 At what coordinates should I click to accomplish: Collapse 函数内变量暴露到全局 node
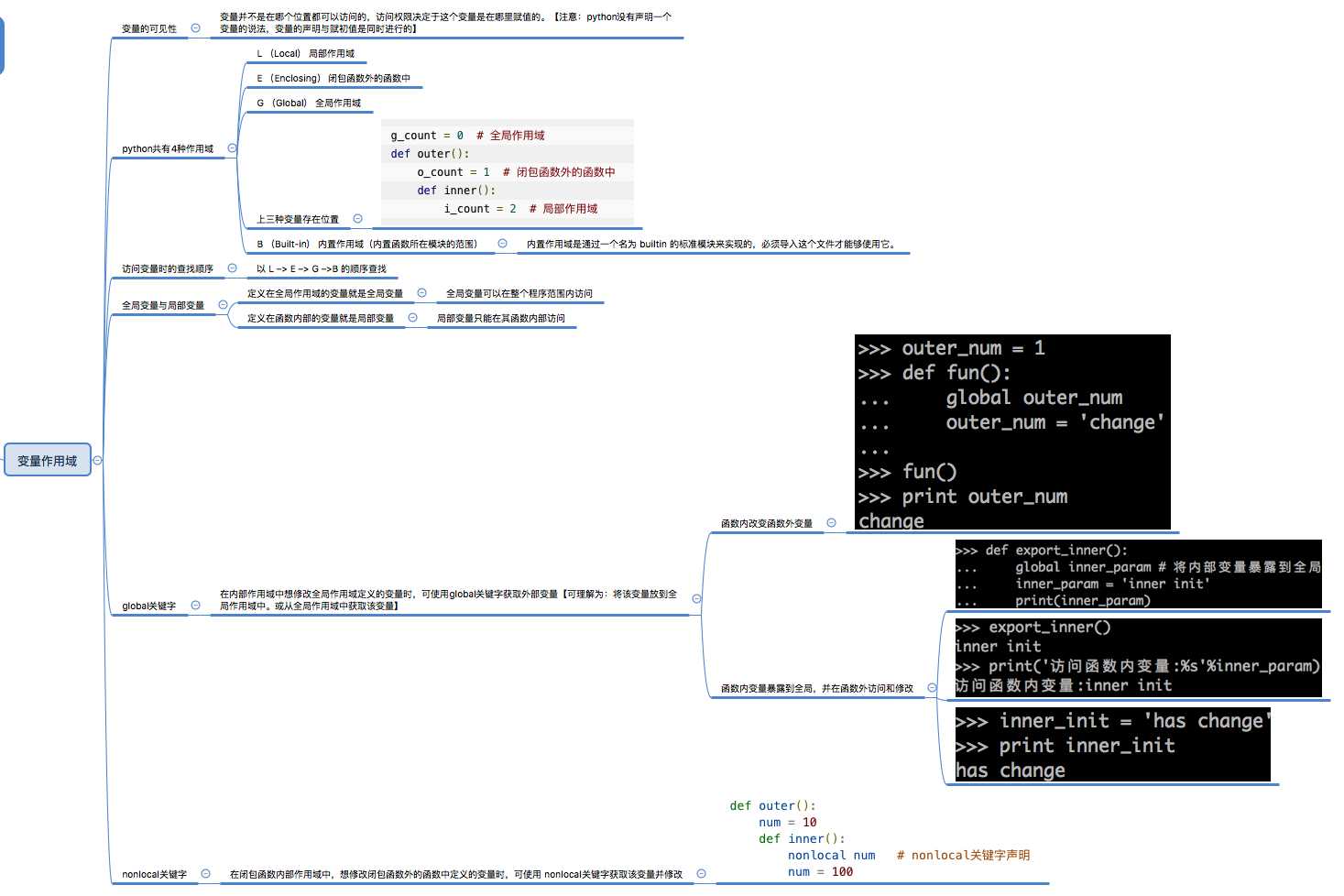(x=932, y=688)
